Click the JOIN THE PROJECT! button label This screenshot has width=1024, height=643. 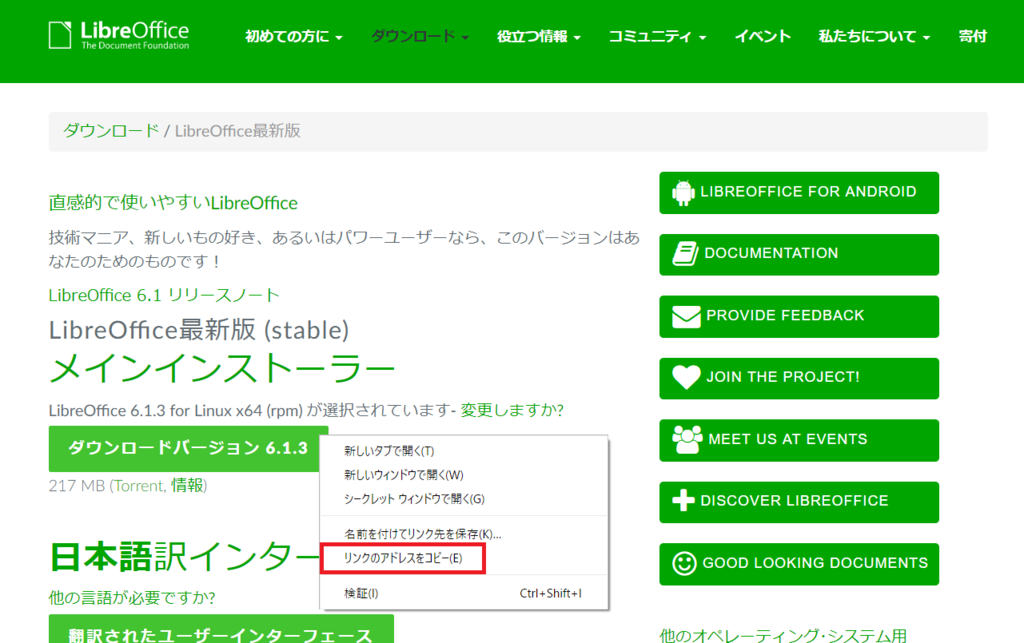[x=782, y=377]
